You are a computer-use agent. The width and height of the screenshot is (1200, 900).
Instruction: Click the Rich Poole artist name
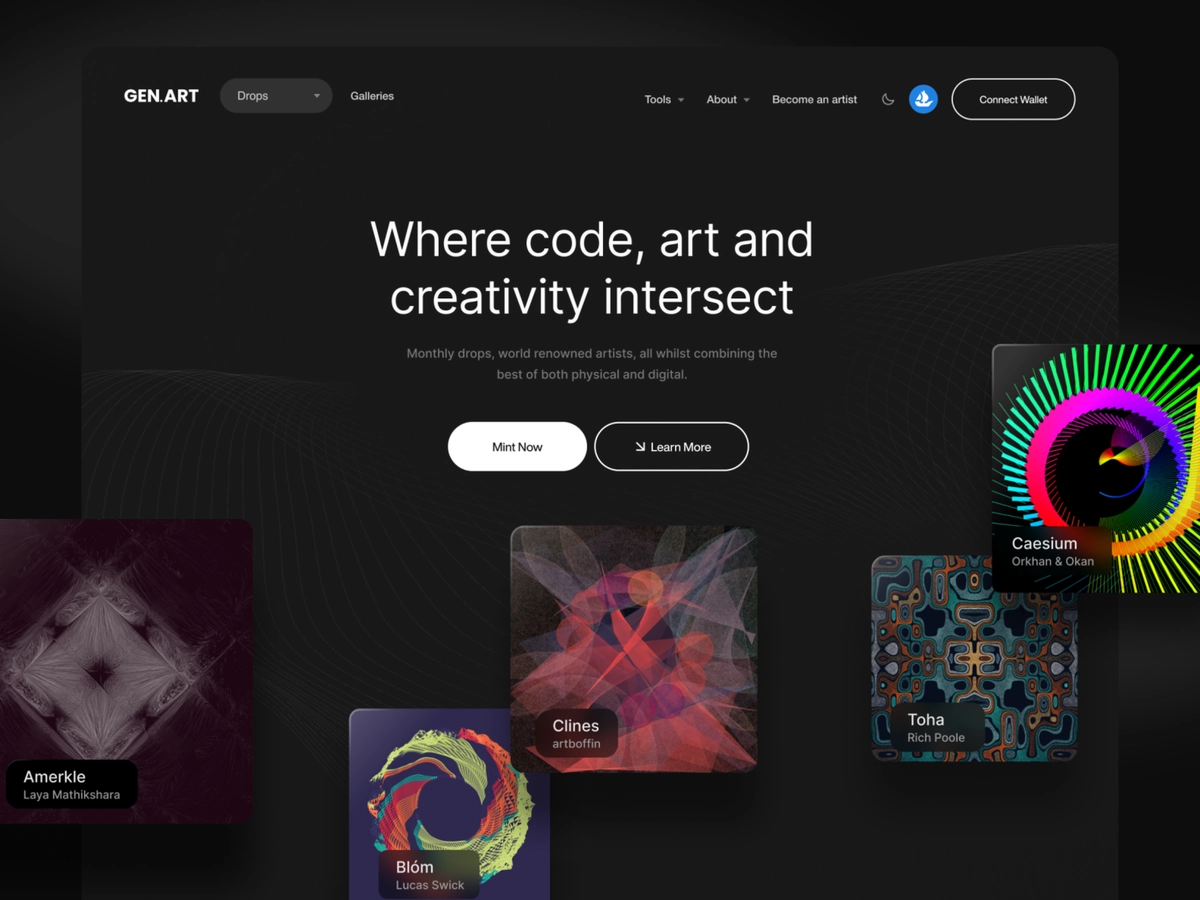(936, 738)
